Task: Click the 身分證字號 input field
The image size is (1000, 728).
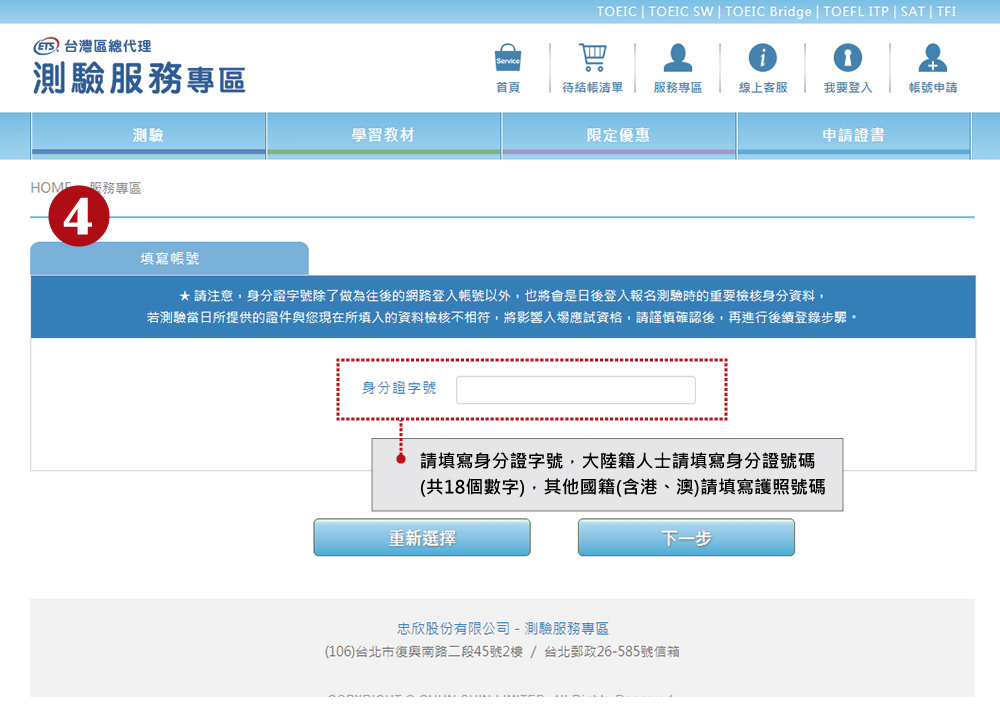Action: point(575,390)
